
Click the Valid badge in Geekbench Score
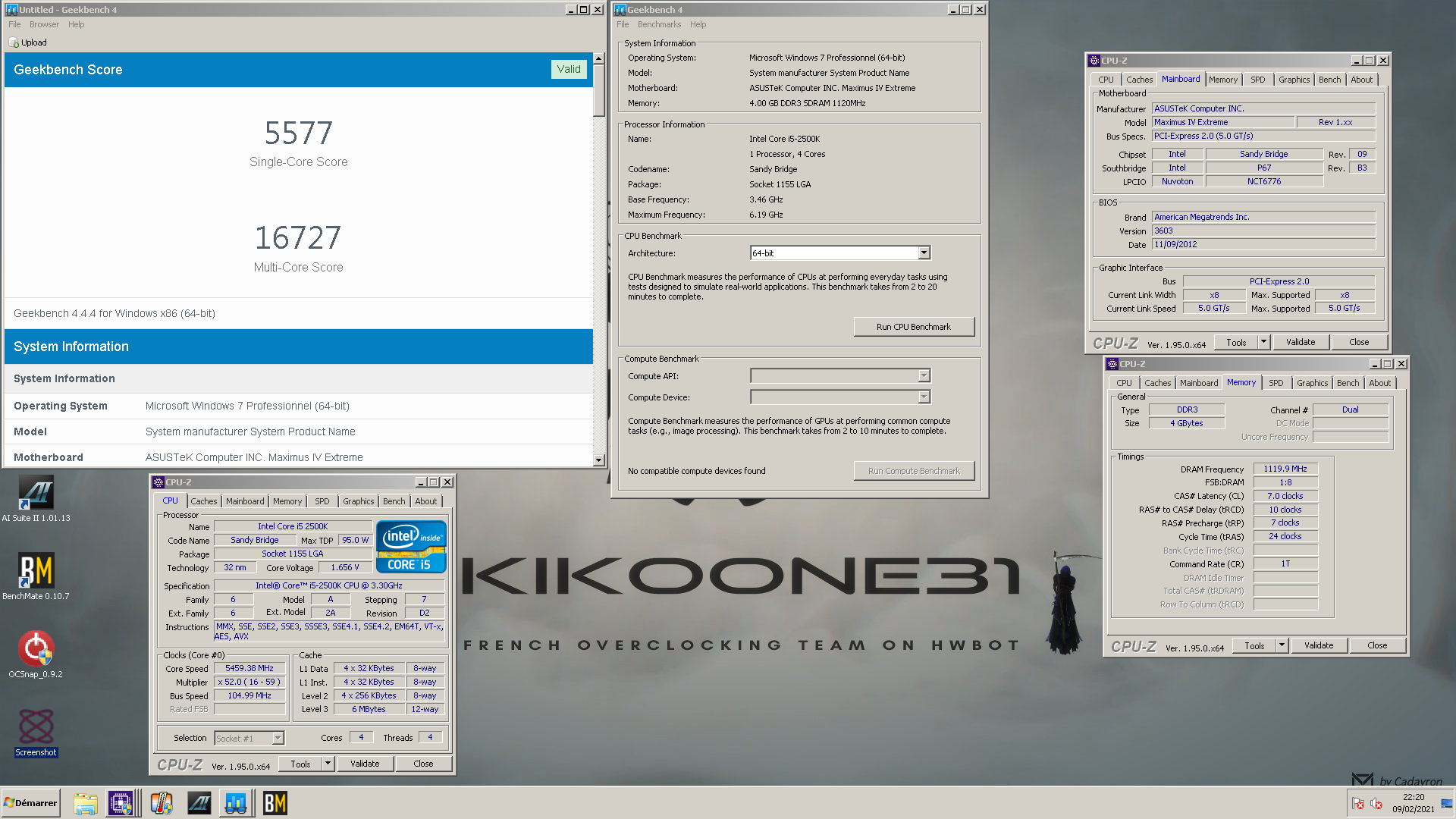tap(569, 69)
